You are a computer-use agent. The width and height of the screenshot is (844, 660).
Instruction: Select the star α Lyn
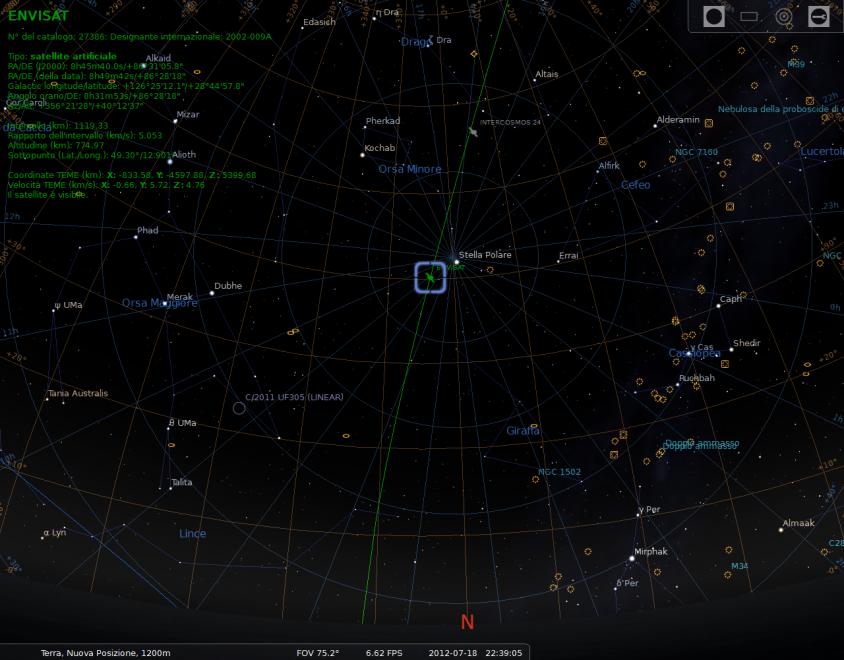click(x=43, y=538)
